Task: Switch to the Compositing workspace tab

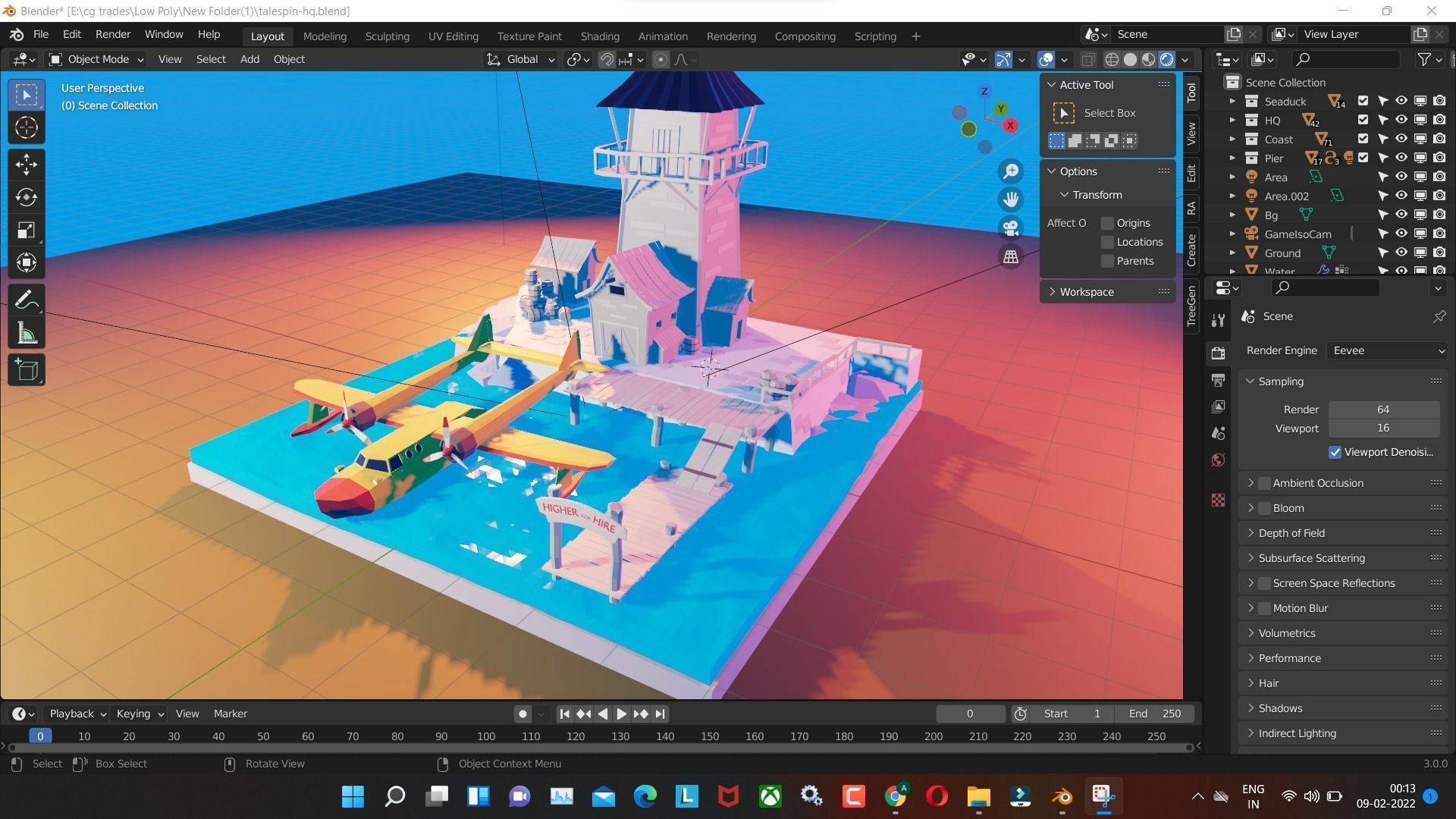Action: 805,36
